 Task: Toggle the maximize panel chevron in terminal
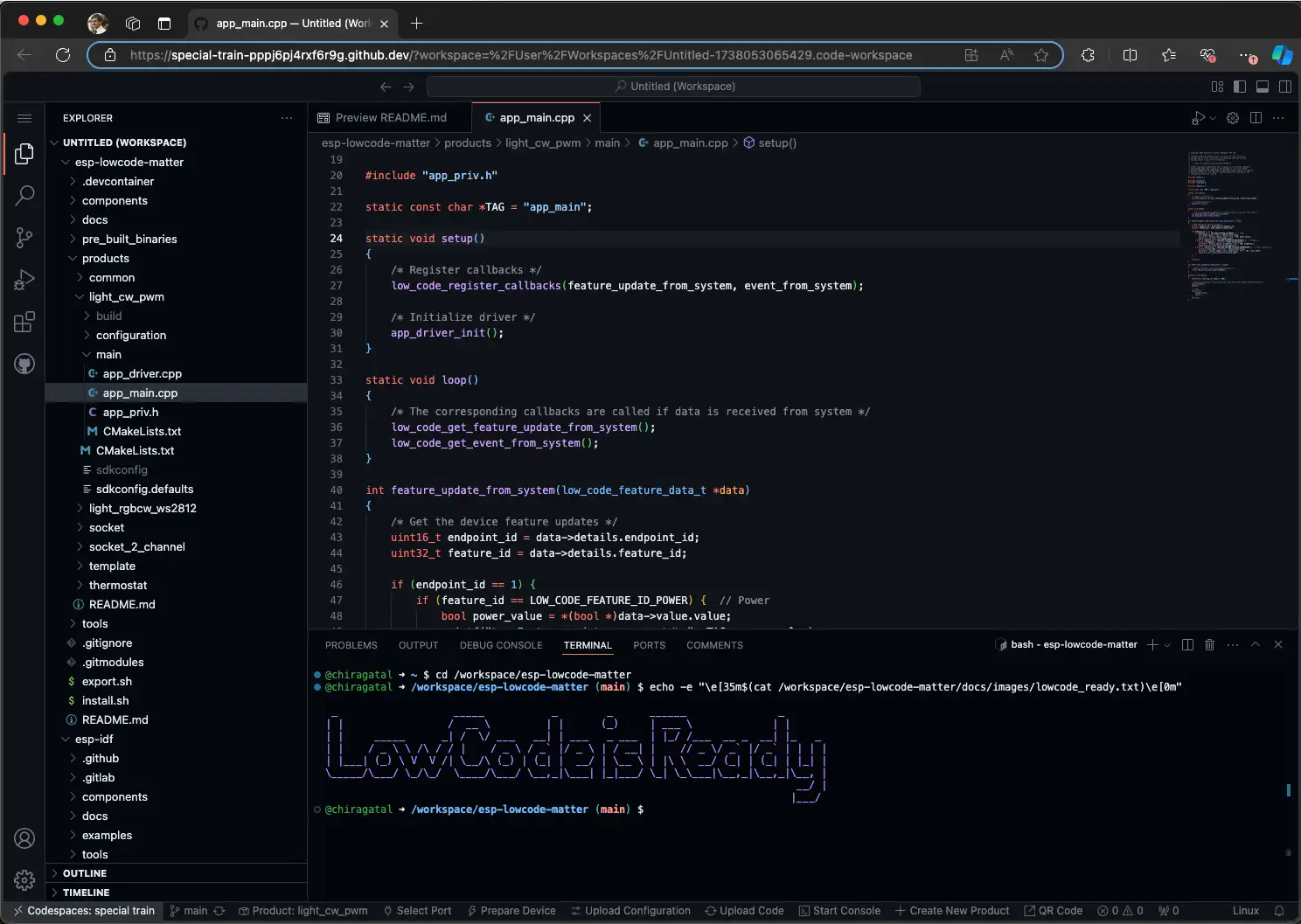click(1256, 644)
